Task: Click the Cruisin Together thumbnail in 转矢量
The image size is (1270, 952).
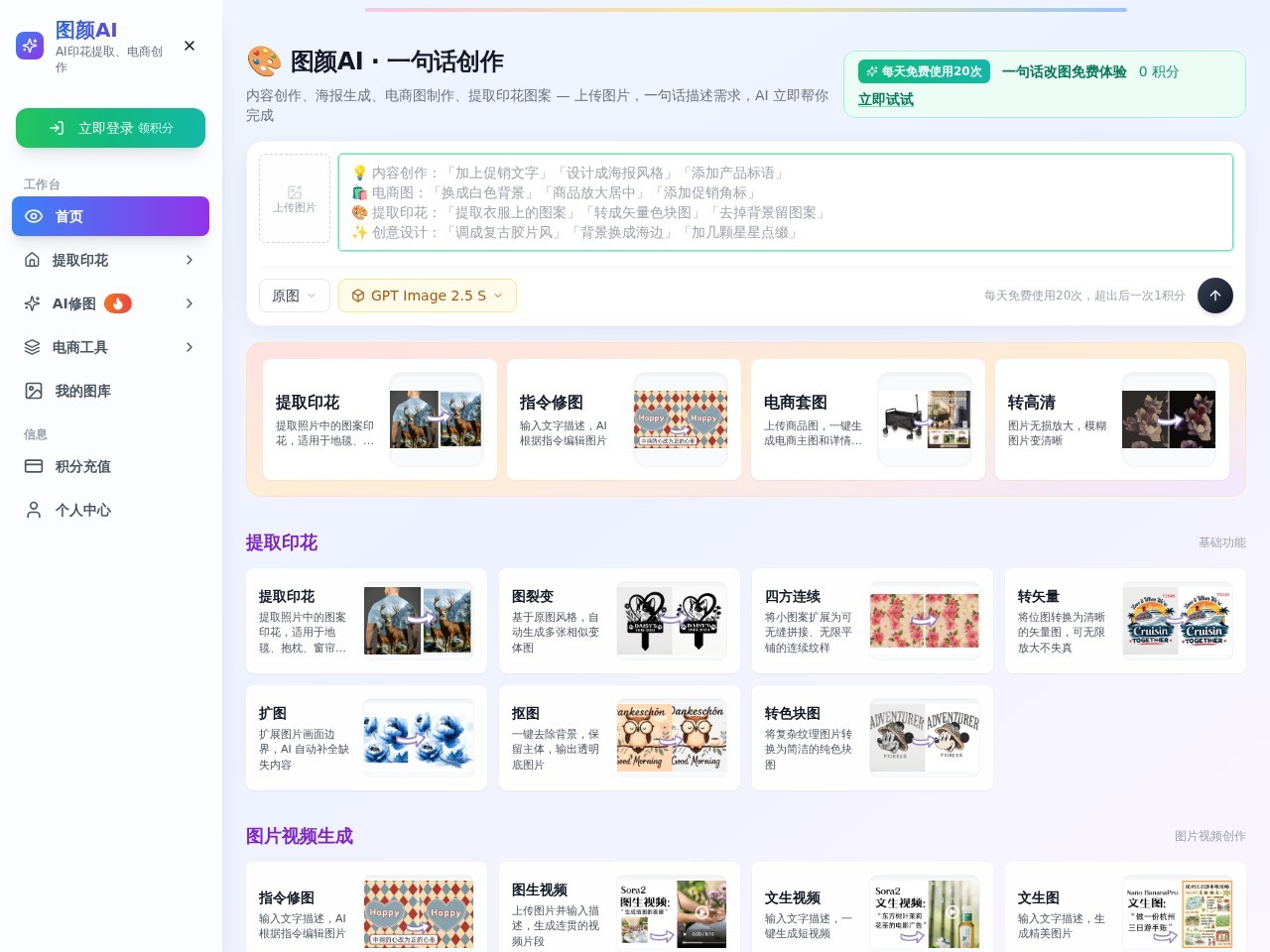Action: [x=1177, y=621]
